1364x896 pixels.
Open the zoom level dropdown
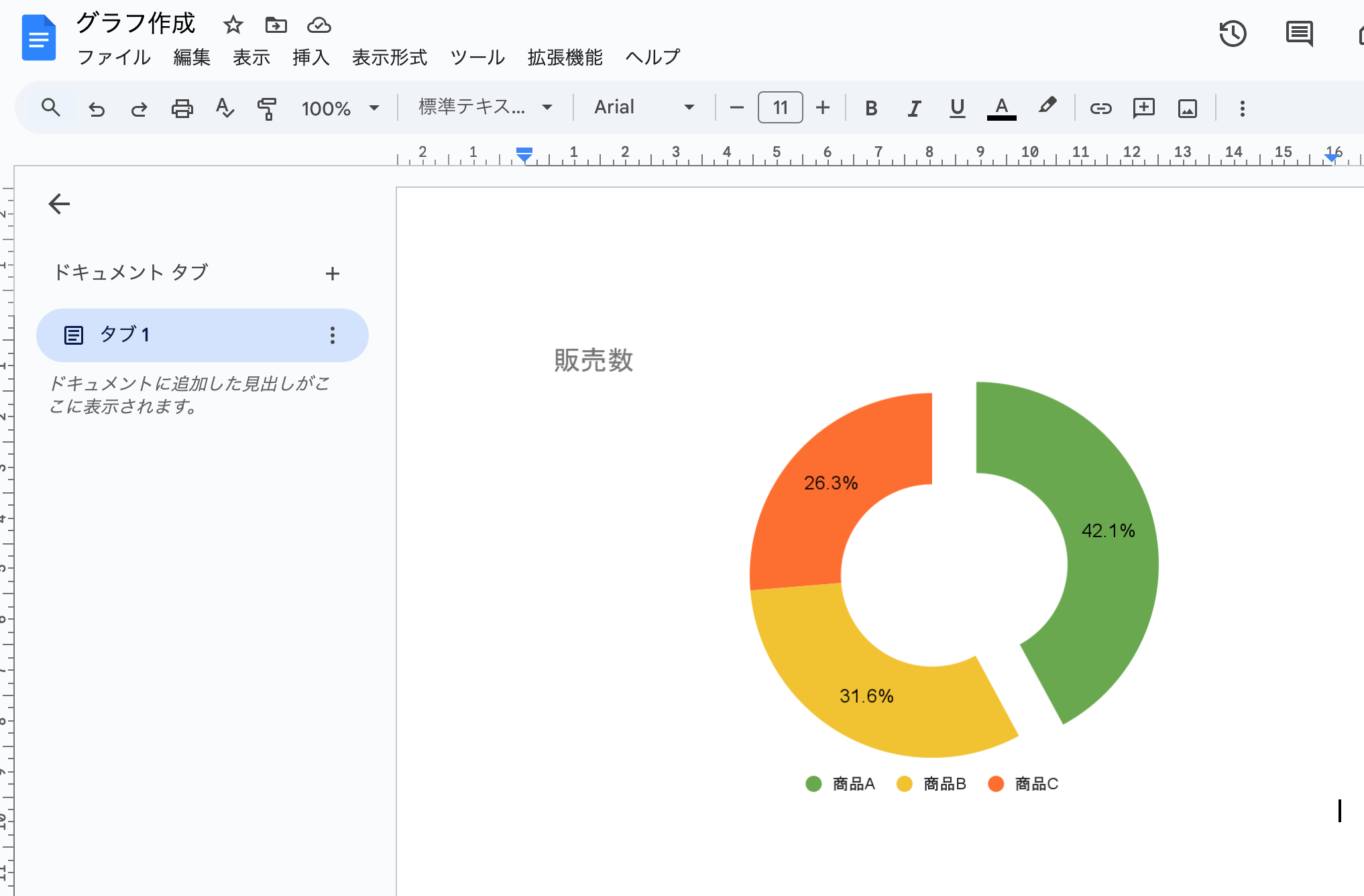[x=341, y=107]
